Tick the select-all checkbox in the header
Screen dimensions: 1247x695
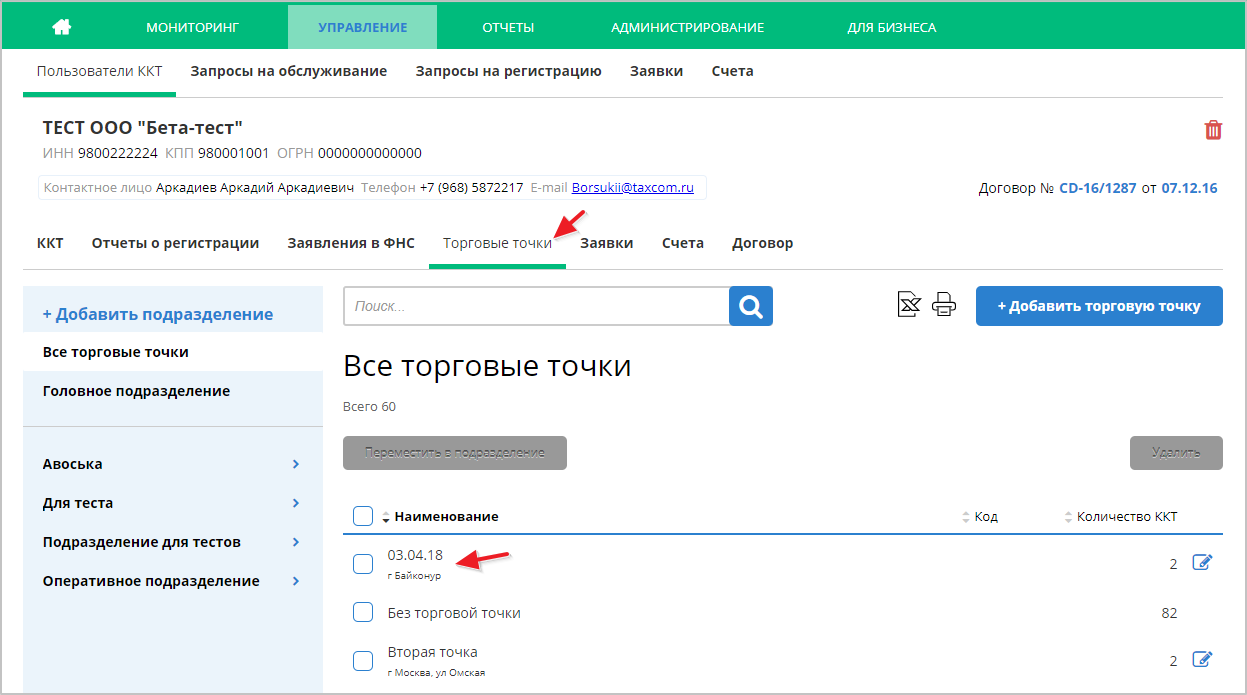pos(363,516)
